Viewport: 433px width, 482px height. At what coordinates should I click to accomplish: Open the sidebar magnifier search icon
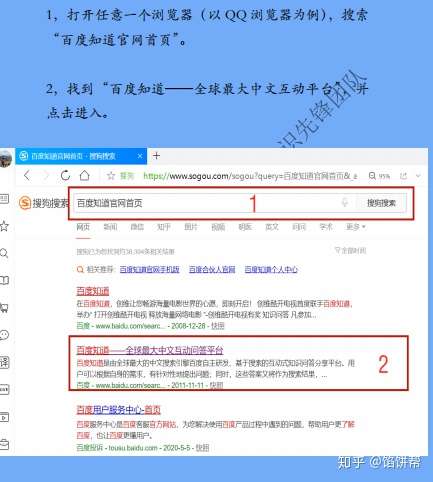coord(4,253)
